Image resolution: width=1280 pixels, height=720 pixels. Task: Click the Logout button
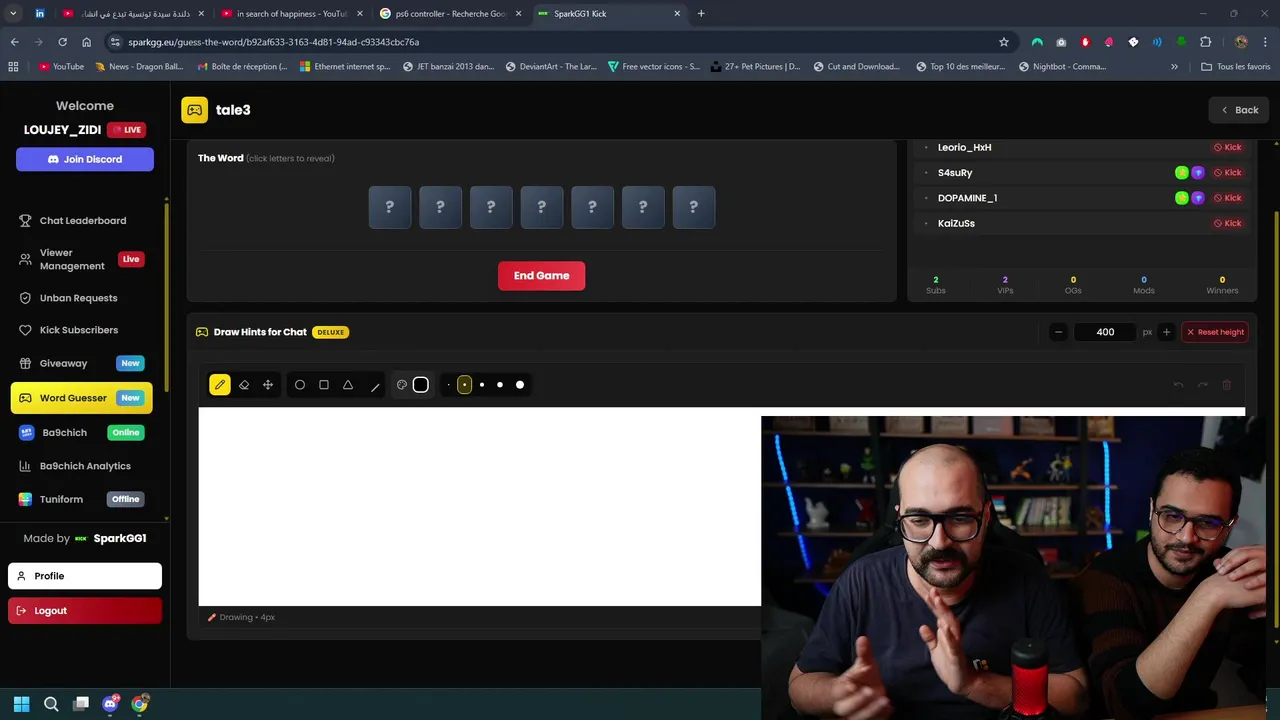(x=85, y=611)
